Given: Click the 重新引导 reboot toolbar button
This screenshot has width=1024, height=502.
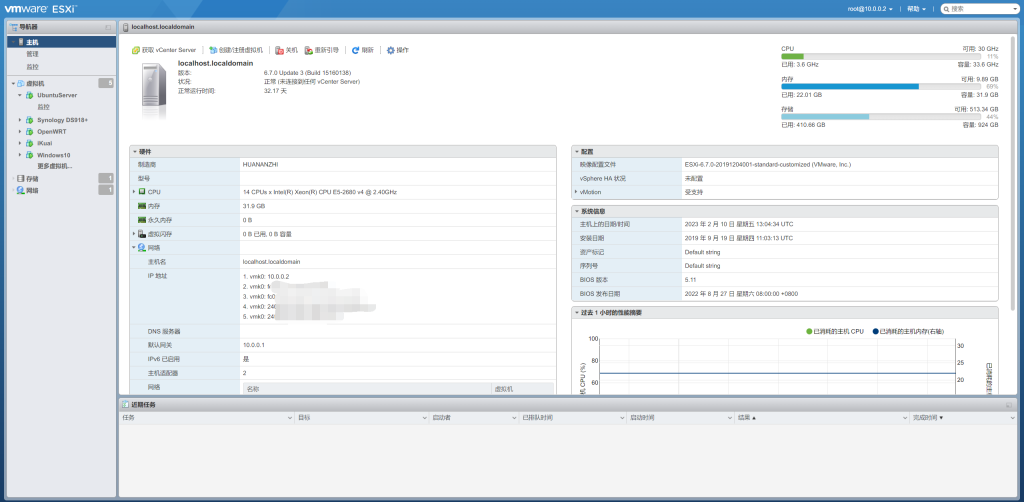Looking at the screenshot, I should coord(321,50).
